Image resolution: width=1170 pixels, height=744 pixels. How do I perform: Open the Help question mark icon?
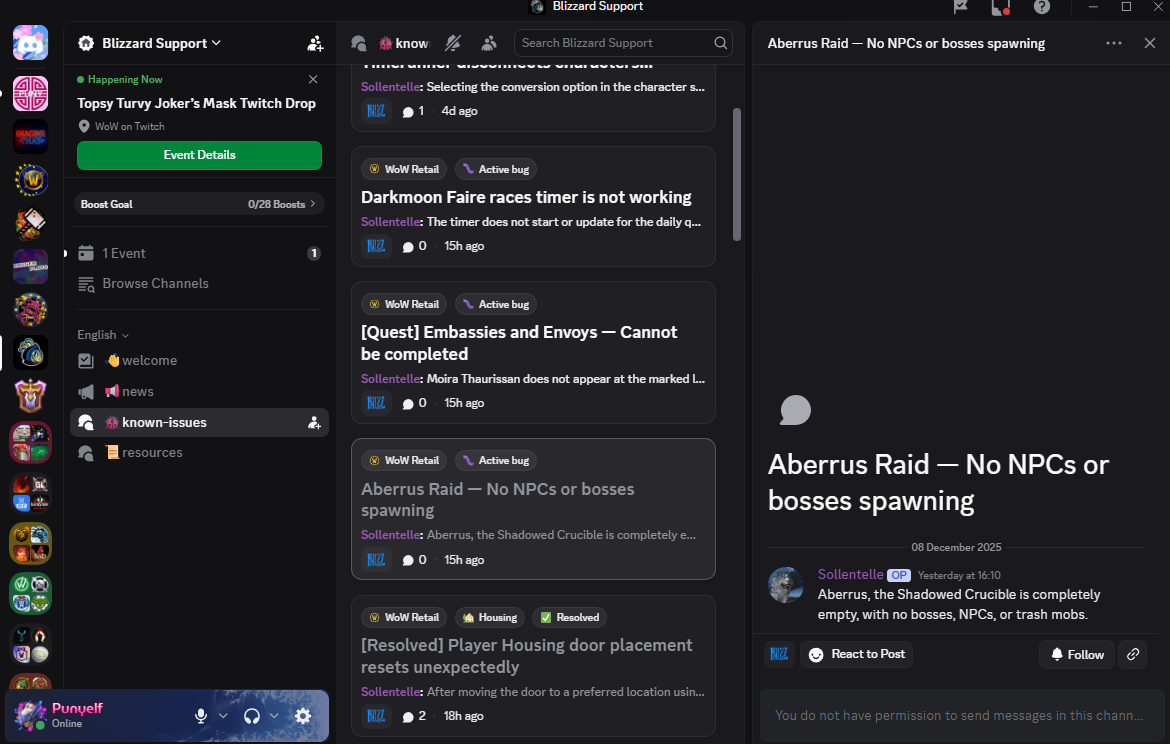(x=1042, y=7)
